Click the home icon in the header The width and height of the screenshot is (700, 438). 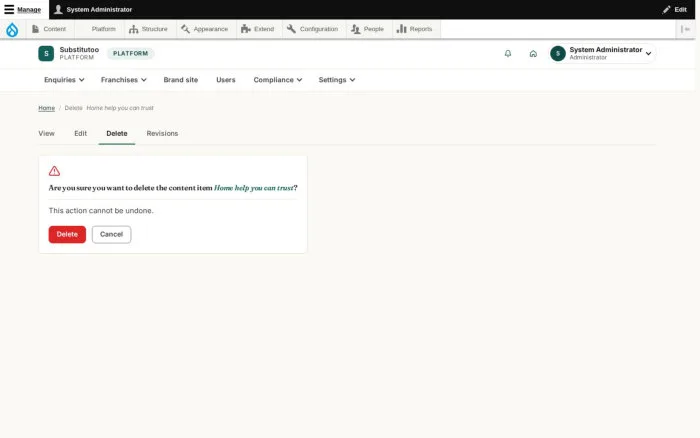point(533,54)
